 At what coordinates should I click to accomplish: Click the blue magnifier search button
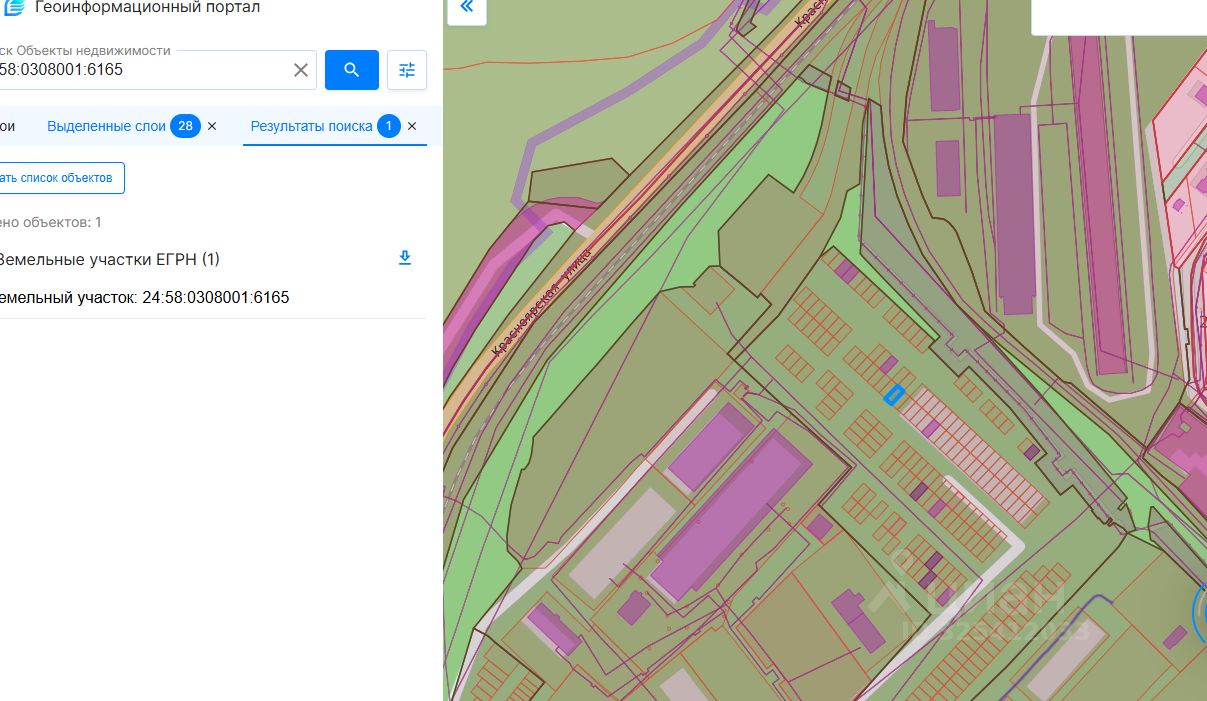click(351, 70)
